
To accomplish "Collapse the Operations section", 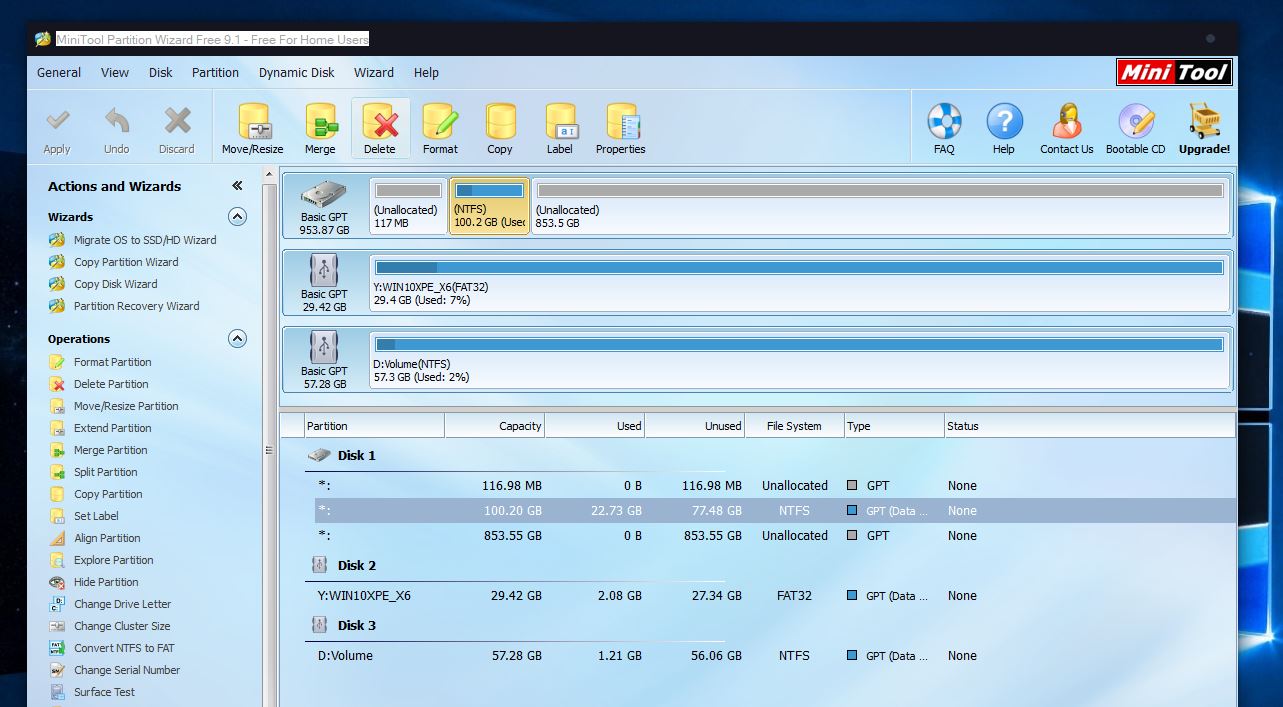I will click(237, 339).
